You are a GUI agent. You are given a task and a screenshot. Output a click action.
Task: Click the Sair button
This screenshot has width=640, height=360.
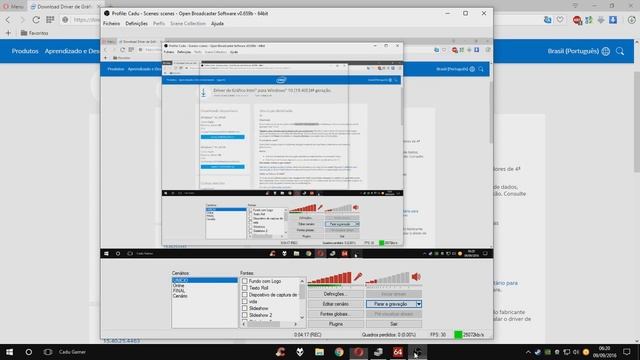pos(393,324)
